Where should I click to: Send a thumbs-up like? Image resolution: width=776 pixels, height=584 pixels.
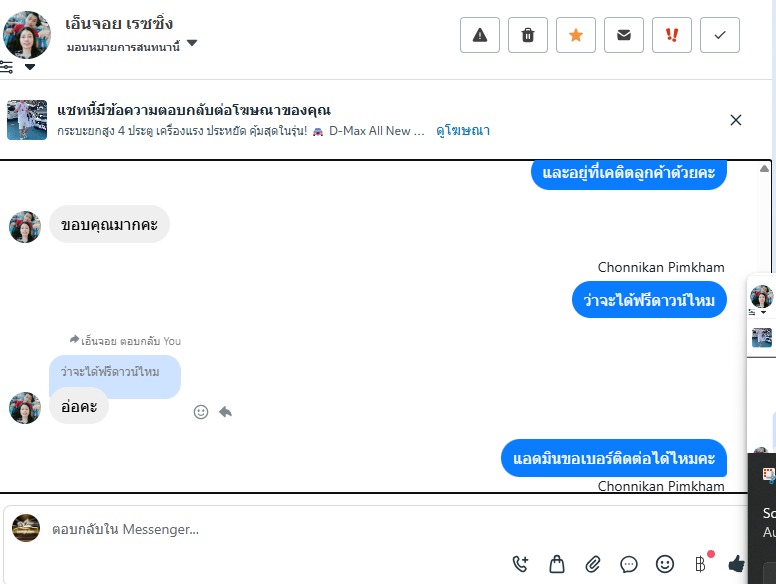click(736, 564)
